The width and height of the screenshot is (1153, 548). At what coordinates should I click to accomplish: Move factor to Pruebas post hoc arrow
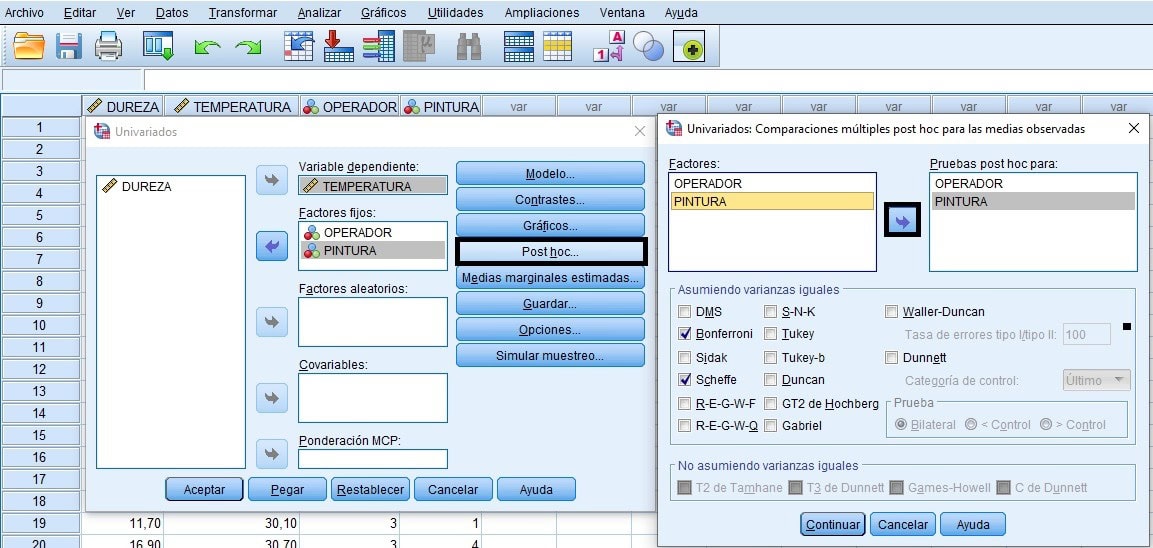(902, 221)
